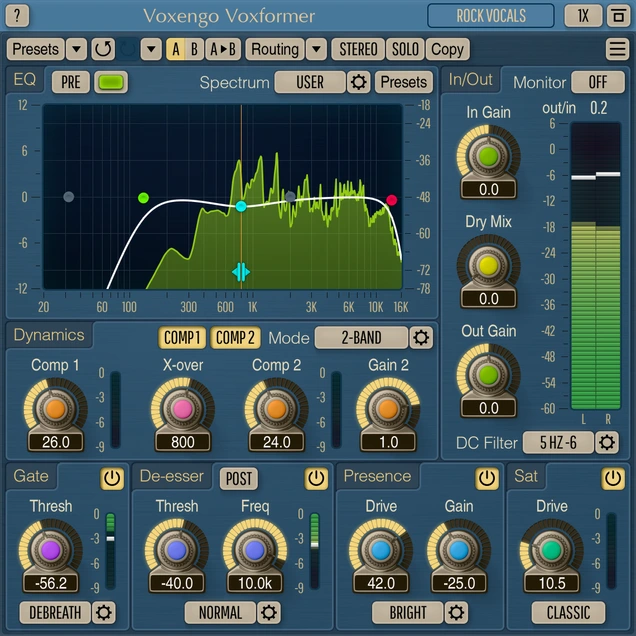
Task: Toggle Presence power button
Action: coord(487,478)
